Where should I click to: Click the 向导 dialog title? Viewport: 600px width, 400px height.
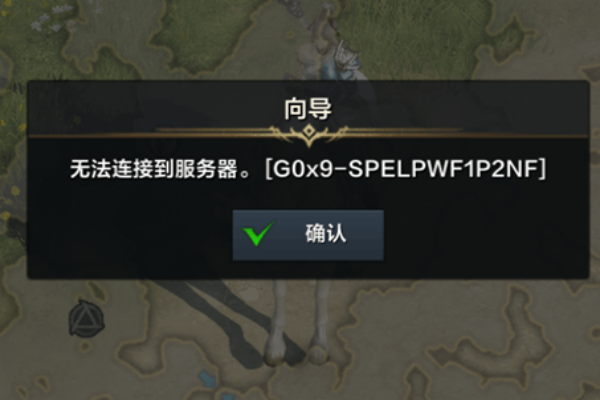click(x=308, y=109)
